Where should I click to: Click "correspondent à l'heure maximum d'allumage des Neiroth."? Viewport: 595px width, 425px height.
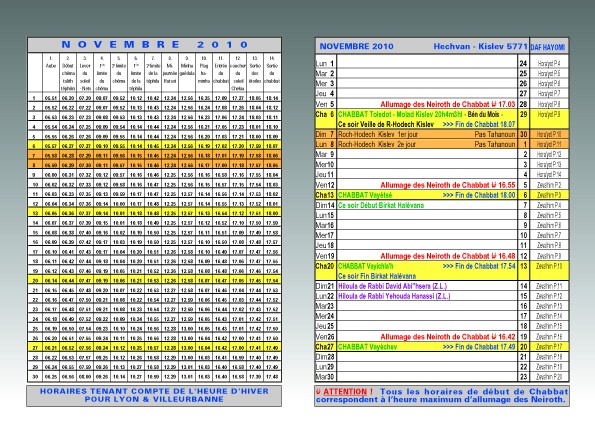[441, 400]
